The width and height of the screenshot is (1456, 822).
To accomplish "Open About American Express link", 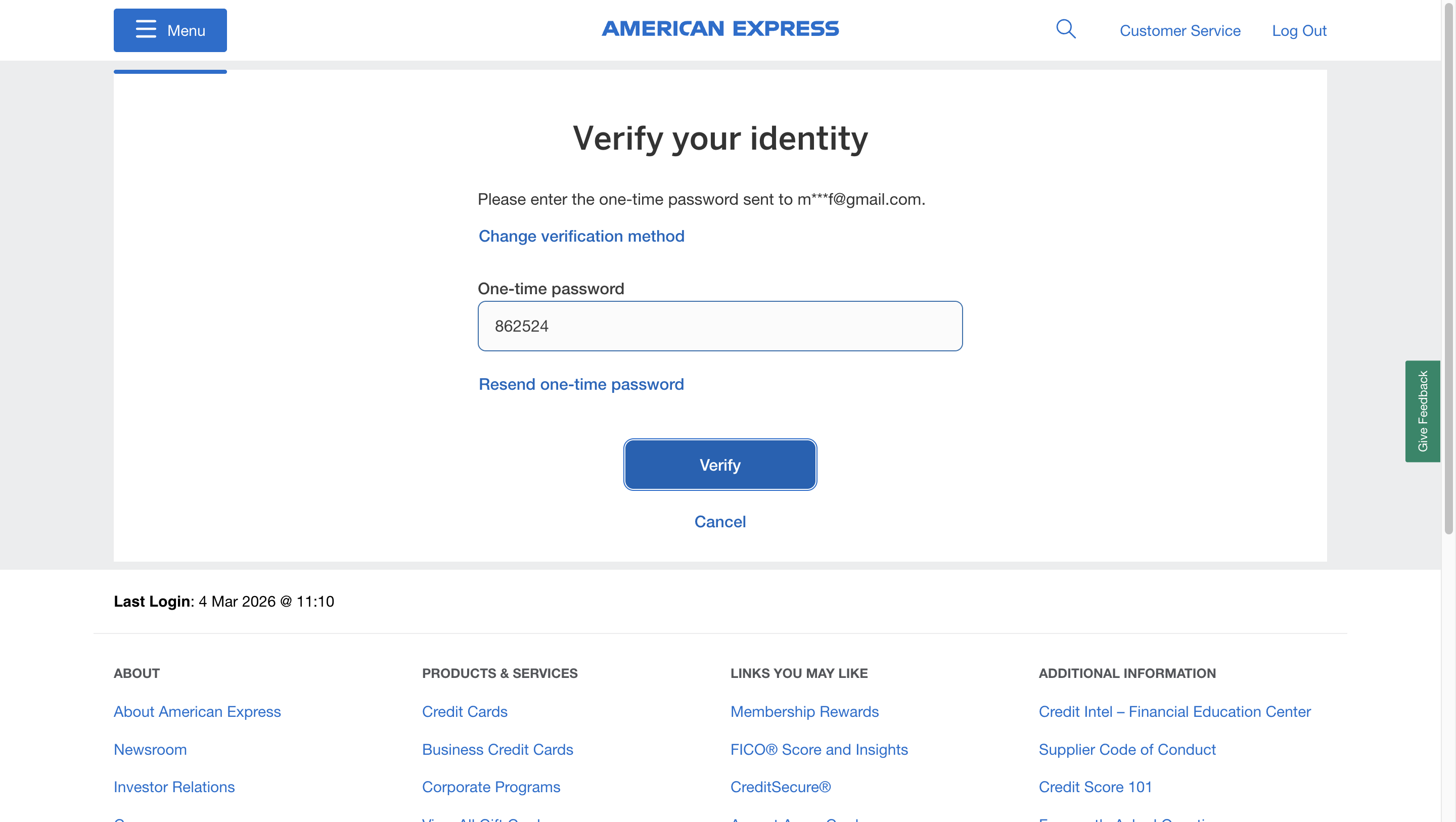I will coord(197,711).
